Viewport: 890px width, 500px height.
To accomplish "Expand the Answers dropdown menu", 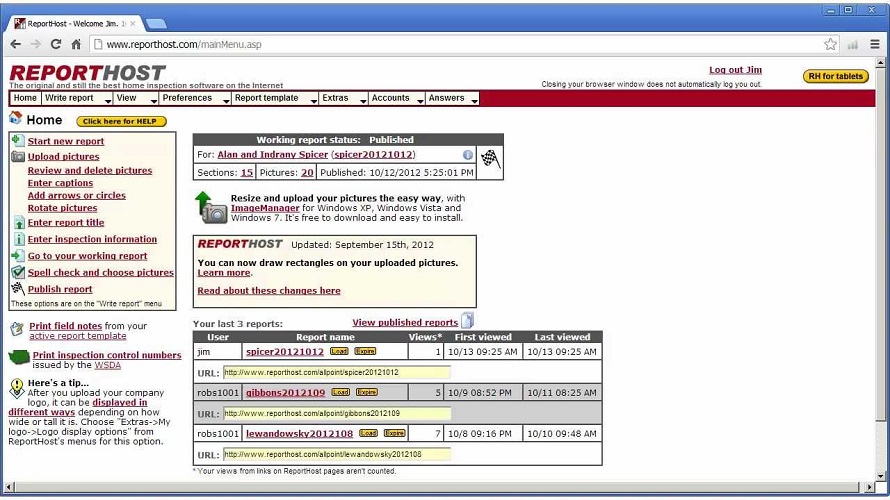I will 452,98.
